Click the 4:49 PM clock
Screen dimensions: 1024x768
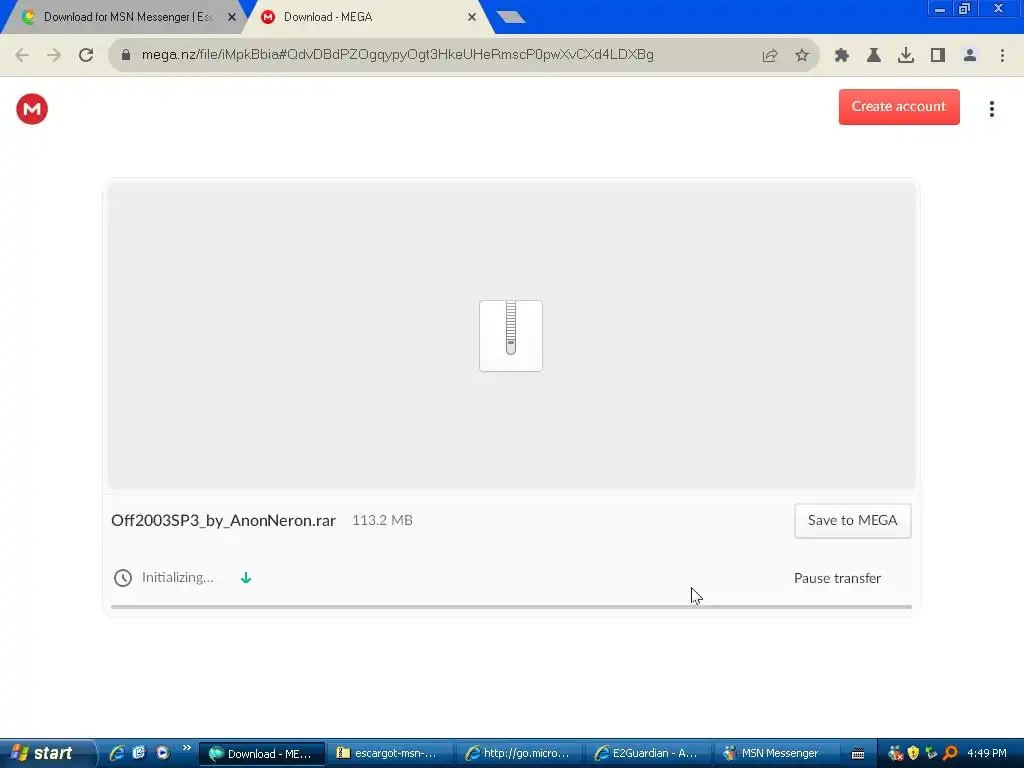click(x=986, y=753)
